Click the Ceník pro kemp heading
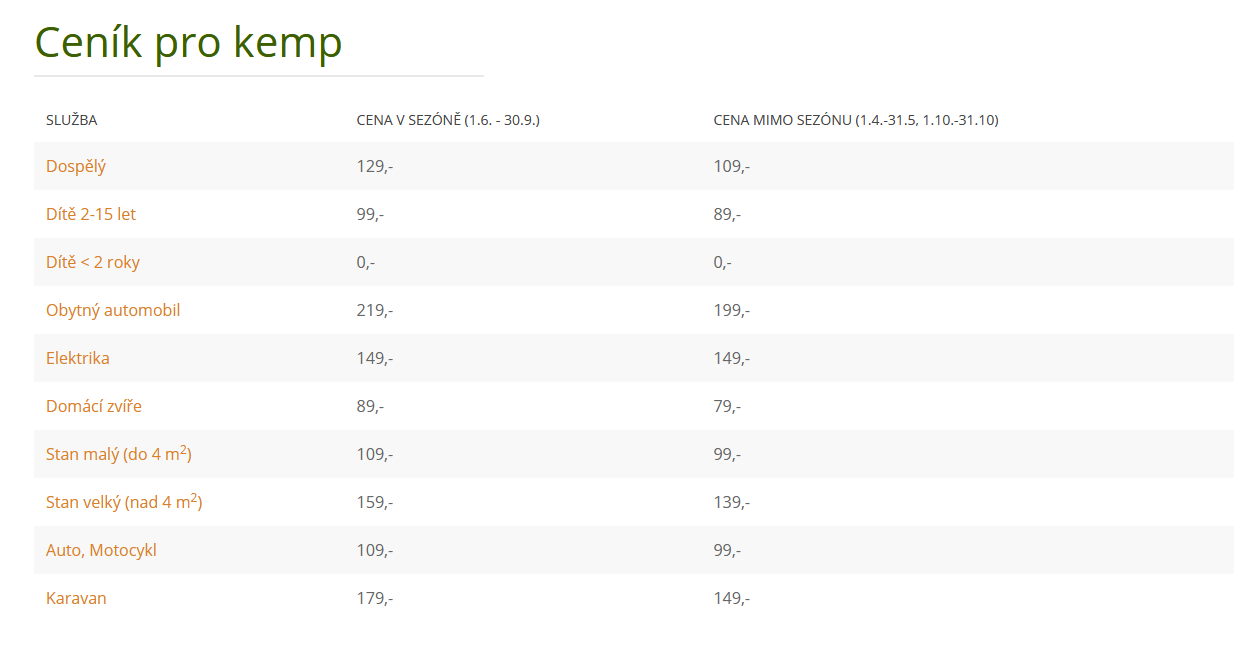1239x659 pixels. tap(188, 42)
